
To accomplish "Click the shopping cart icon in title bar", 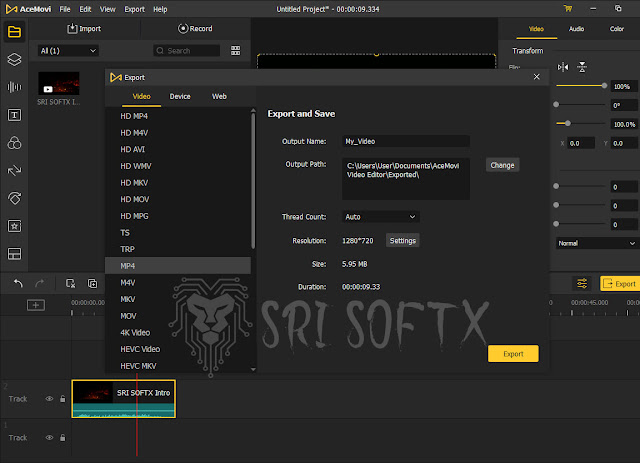I will (x=568, y=9).
